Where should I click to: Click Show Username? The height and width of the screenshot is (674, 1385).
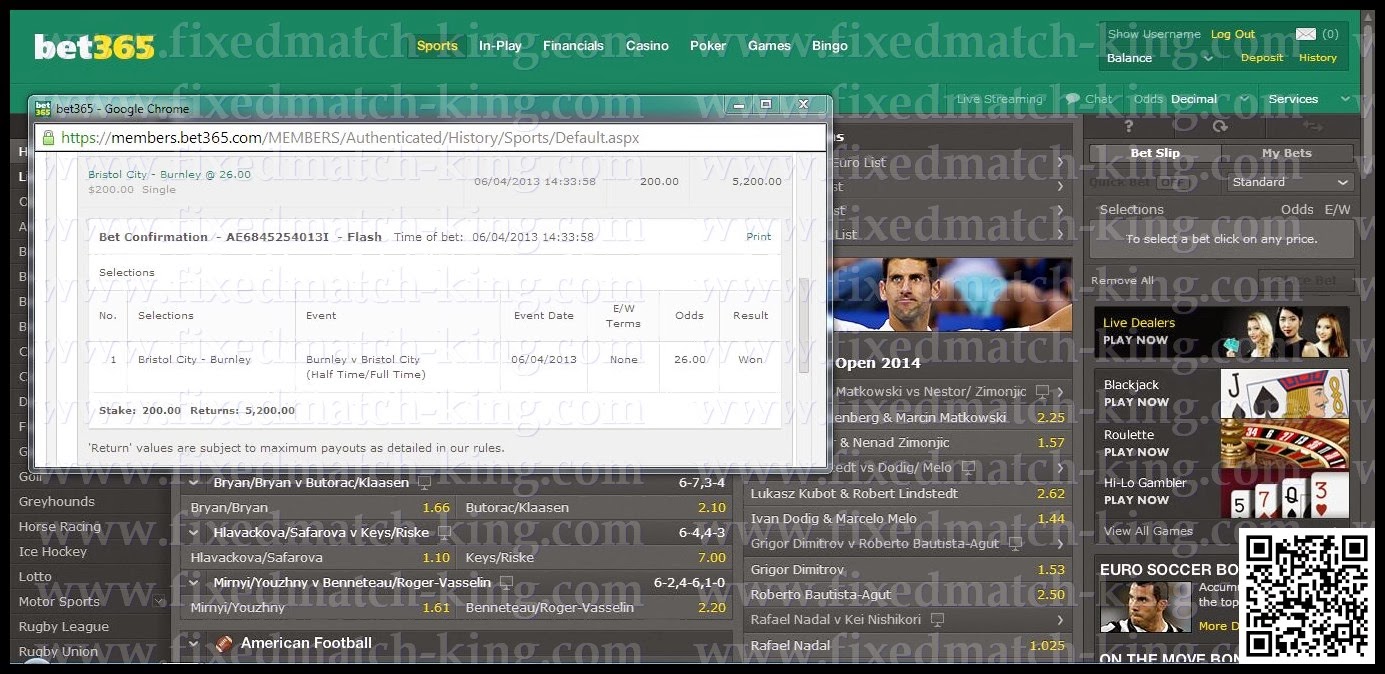(1154, 34)
